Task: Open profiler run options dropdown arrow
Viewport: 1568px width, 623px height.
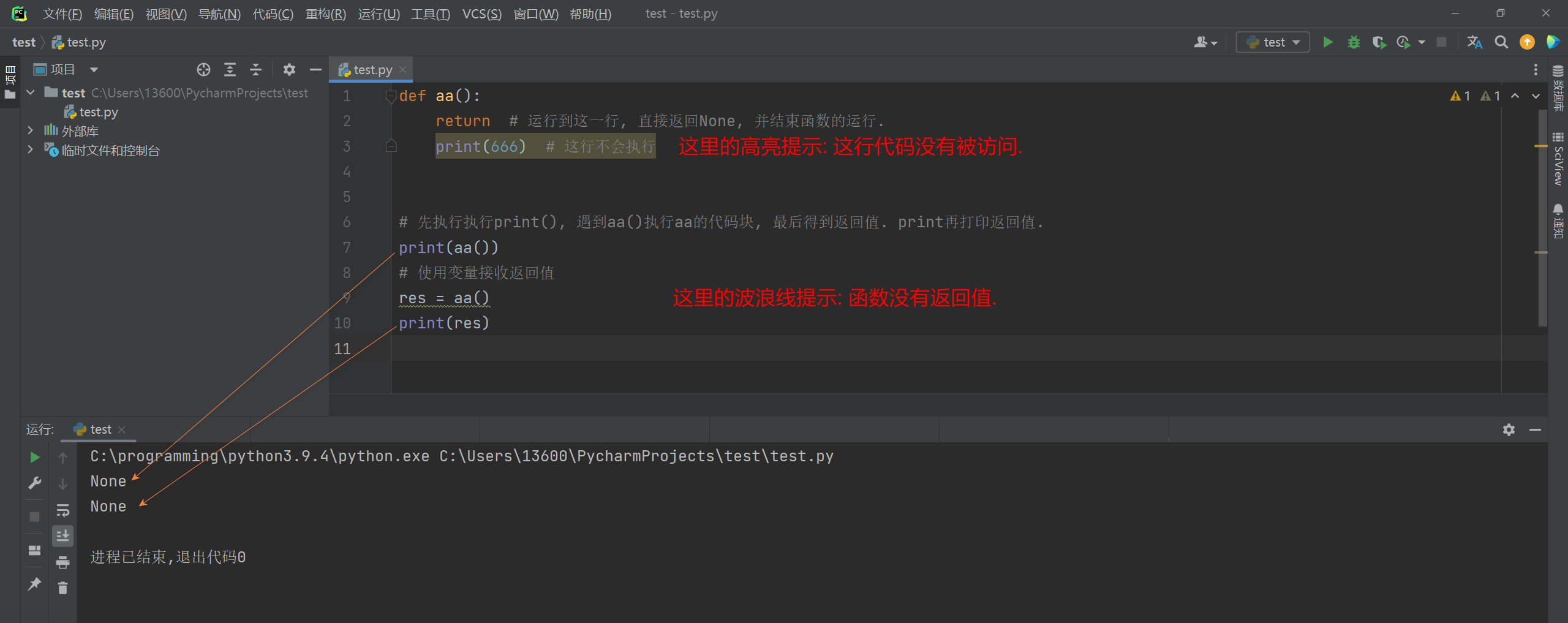Action: [x=1422, y=42]
